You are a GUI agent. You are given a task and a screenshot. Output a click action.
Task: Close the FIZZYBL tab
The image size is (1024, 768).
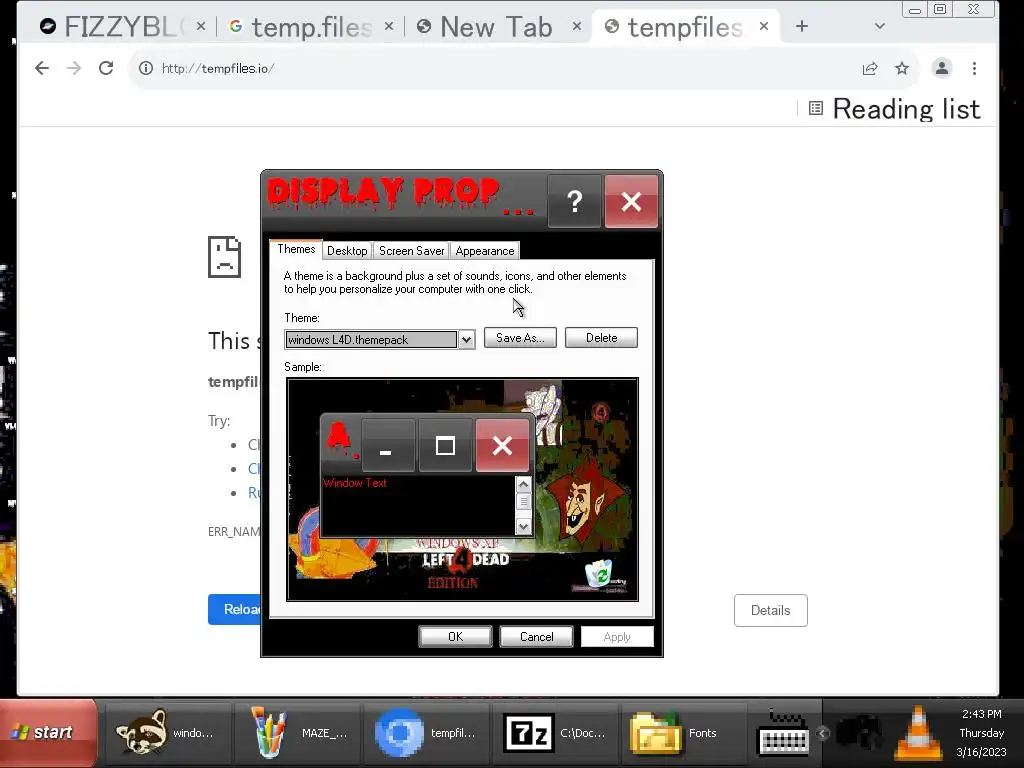point(201,26)
